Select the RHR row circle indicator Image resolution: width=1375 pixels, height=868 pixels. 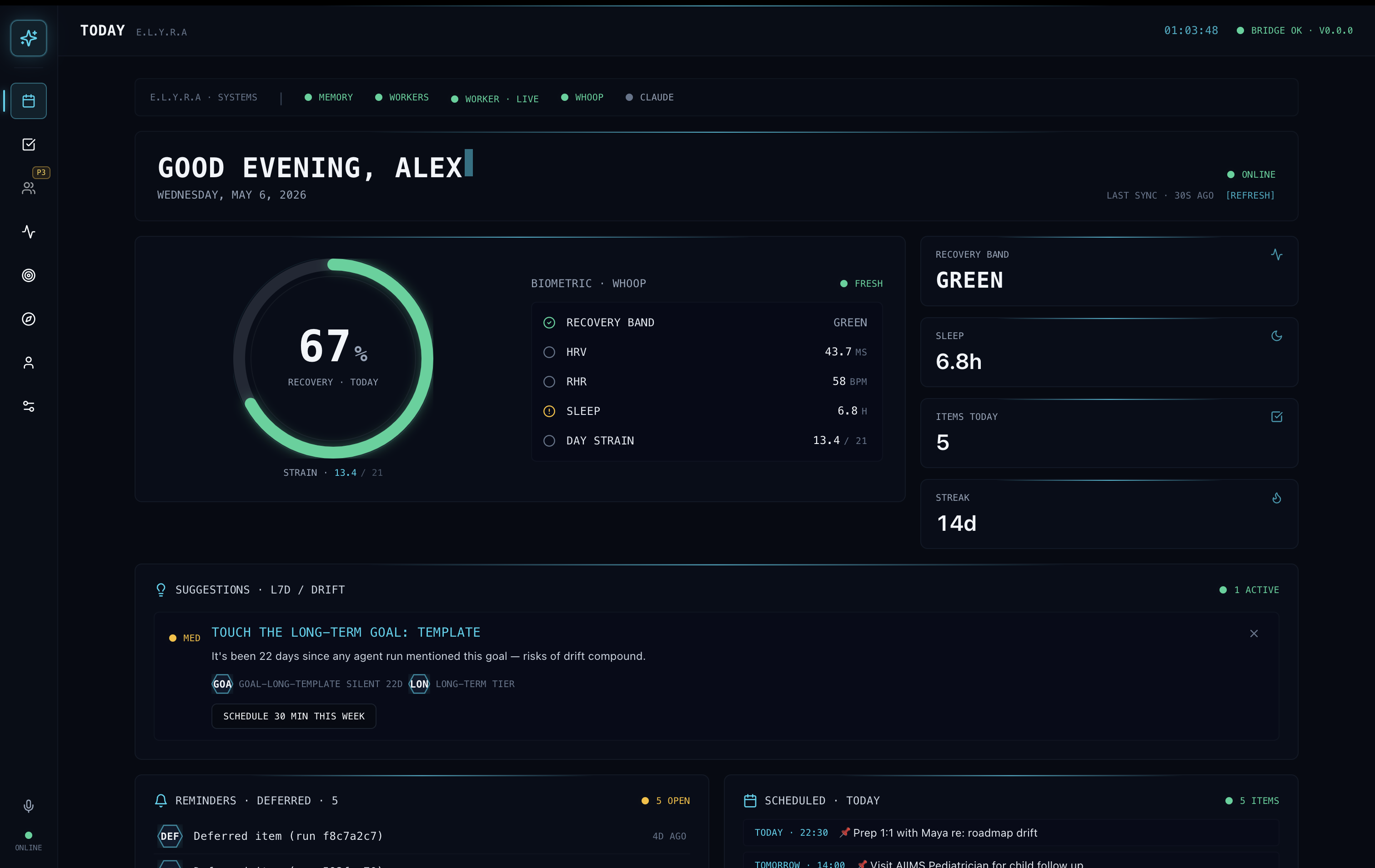(549, 382)
